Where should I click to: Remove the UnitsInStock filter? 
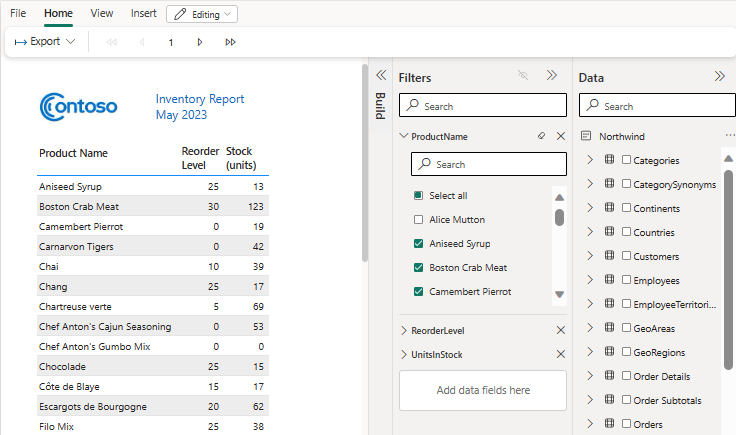(x=560, y=355)
